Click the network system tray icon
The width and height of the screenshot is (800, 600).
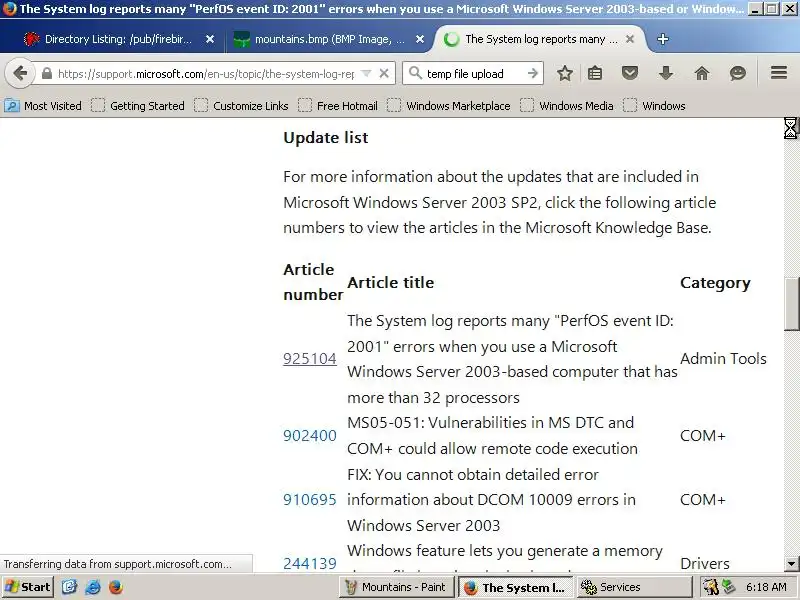pyautogui.click(x=729, y=587)
